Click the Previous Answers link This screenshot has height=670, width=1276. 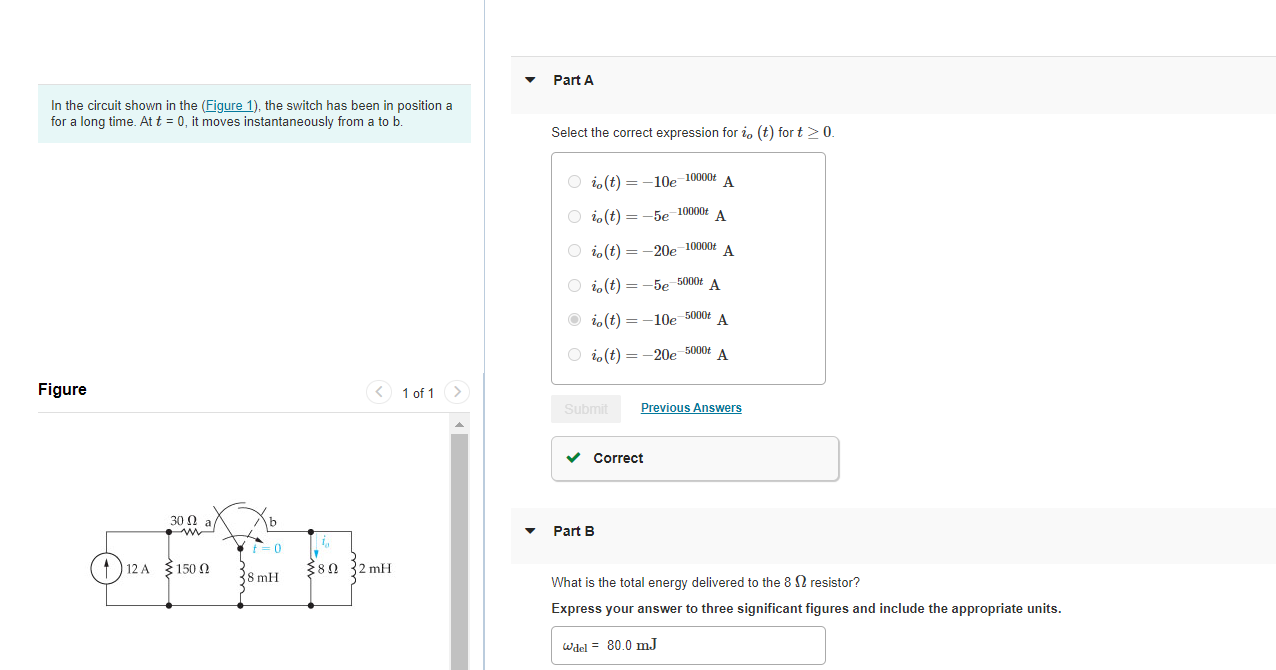point(690,407)
